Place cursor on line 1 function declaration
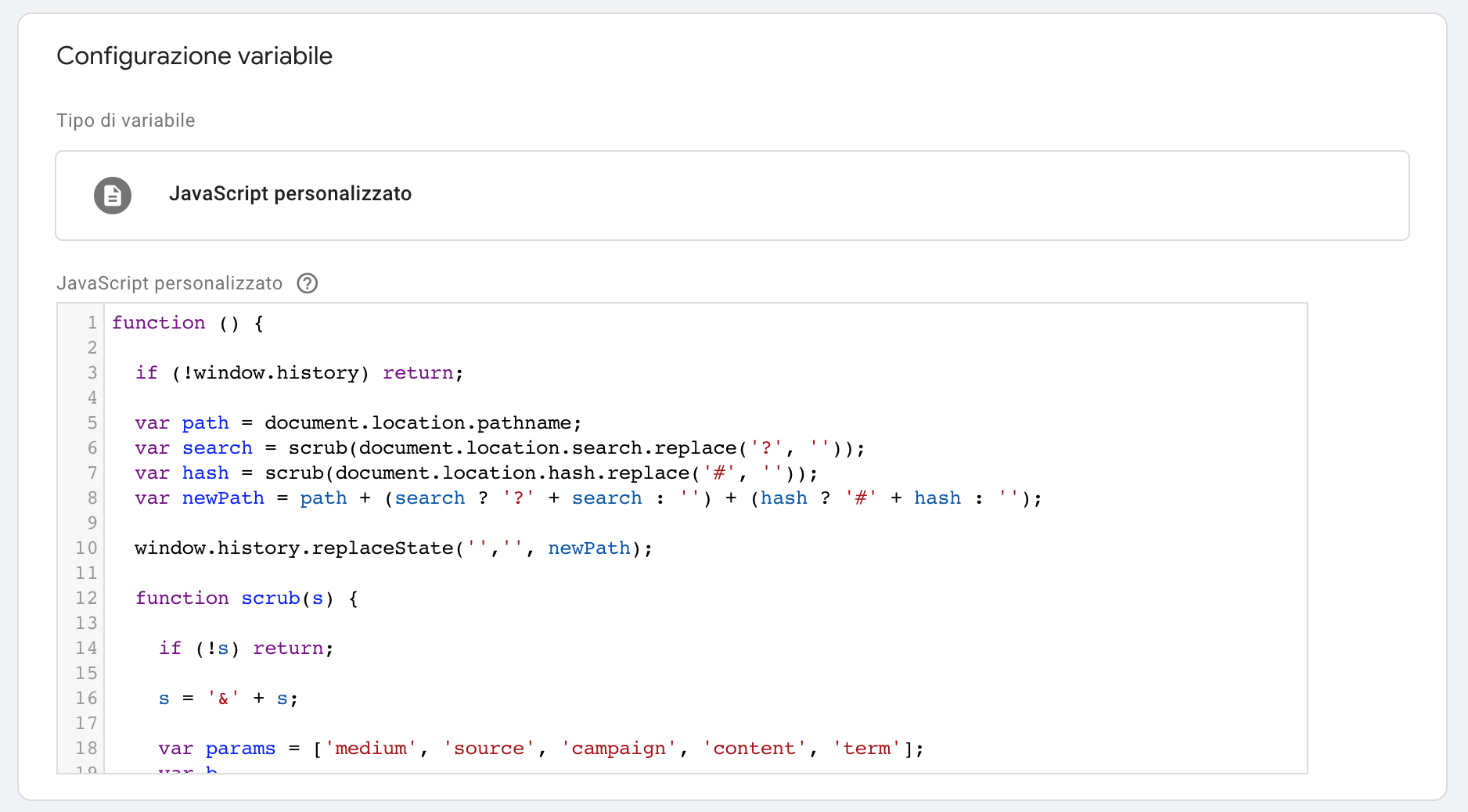Viewport: 1468px width, 812px height. 188,323
